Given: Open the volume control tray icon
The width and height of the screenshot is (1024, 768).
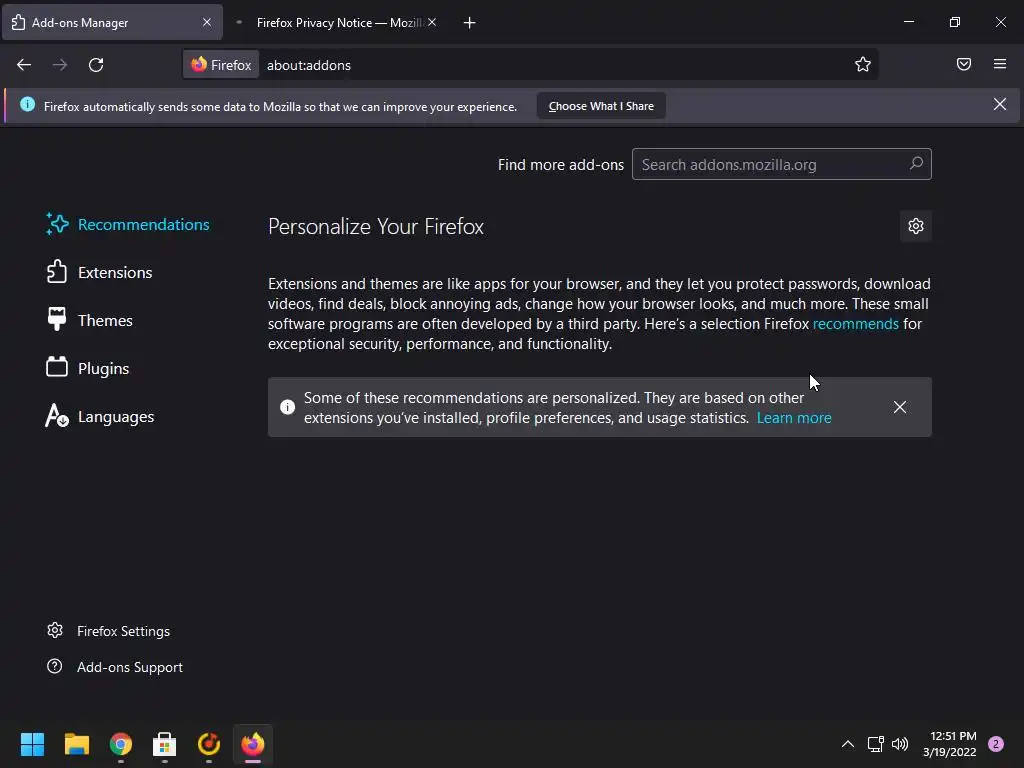Looking at the screenshot, I should (x=900, y=744).
